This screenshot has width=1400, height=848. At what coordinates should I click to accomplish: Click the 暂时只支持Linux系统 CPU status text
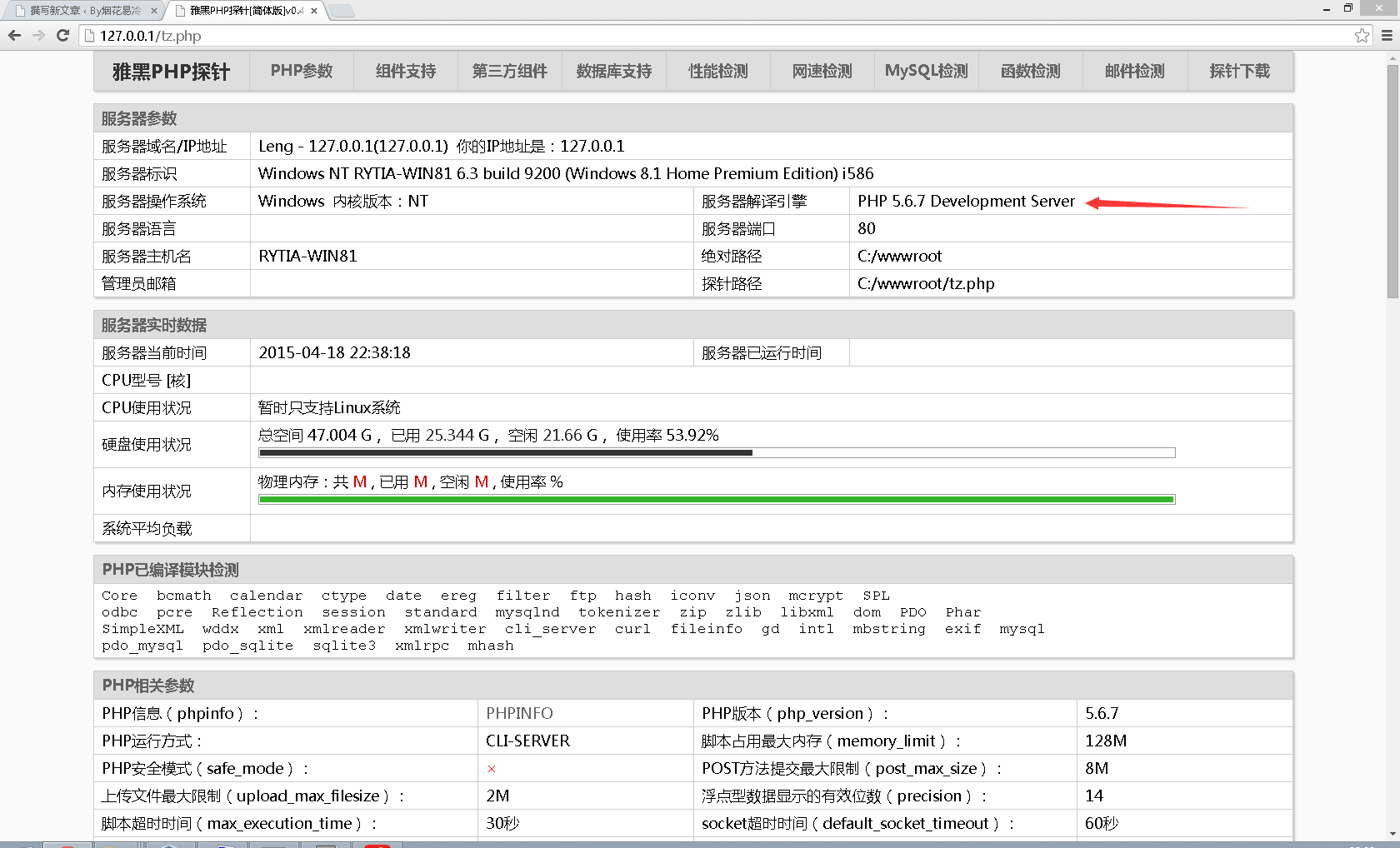(329, 408)
